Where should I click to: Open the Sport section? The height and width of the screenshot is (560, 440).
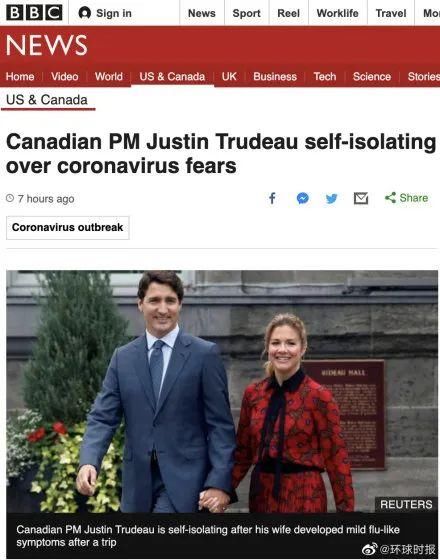coord(246,13)
